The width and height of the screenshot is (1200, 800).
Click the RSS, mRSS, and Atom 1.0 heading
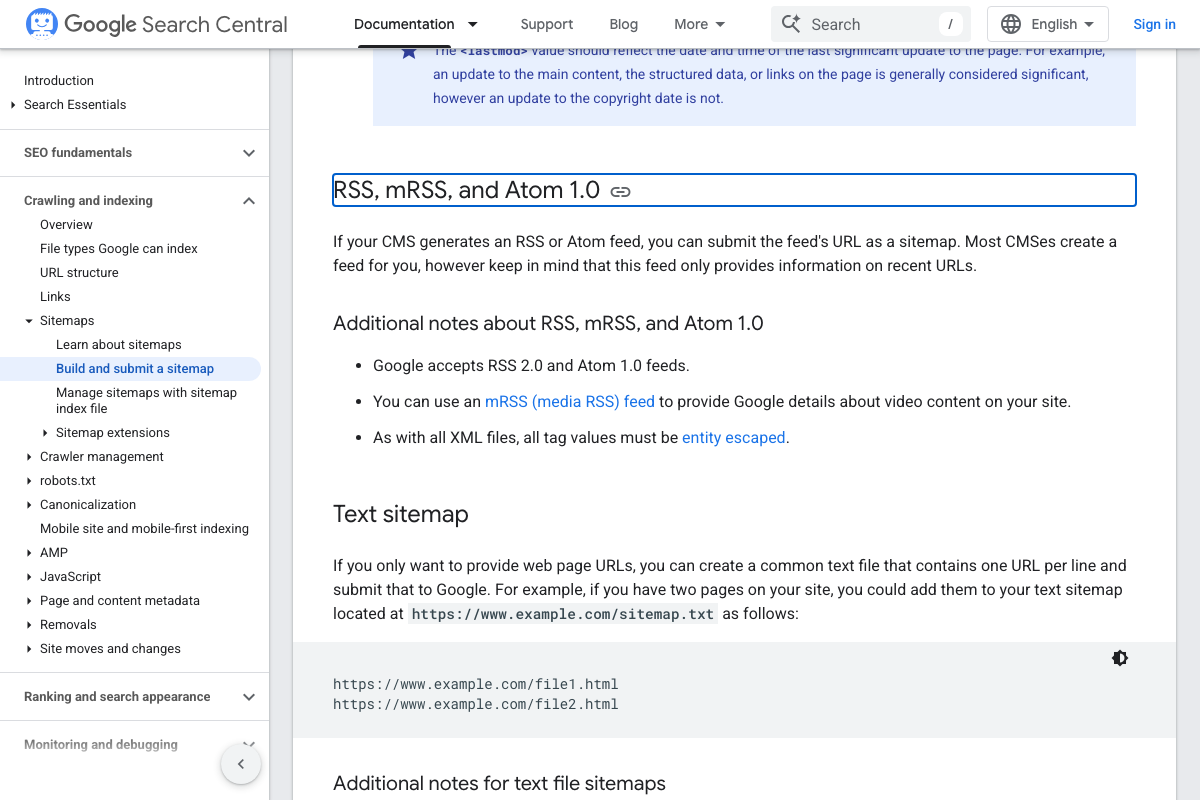pyautogui.click(x=466, y=190)
